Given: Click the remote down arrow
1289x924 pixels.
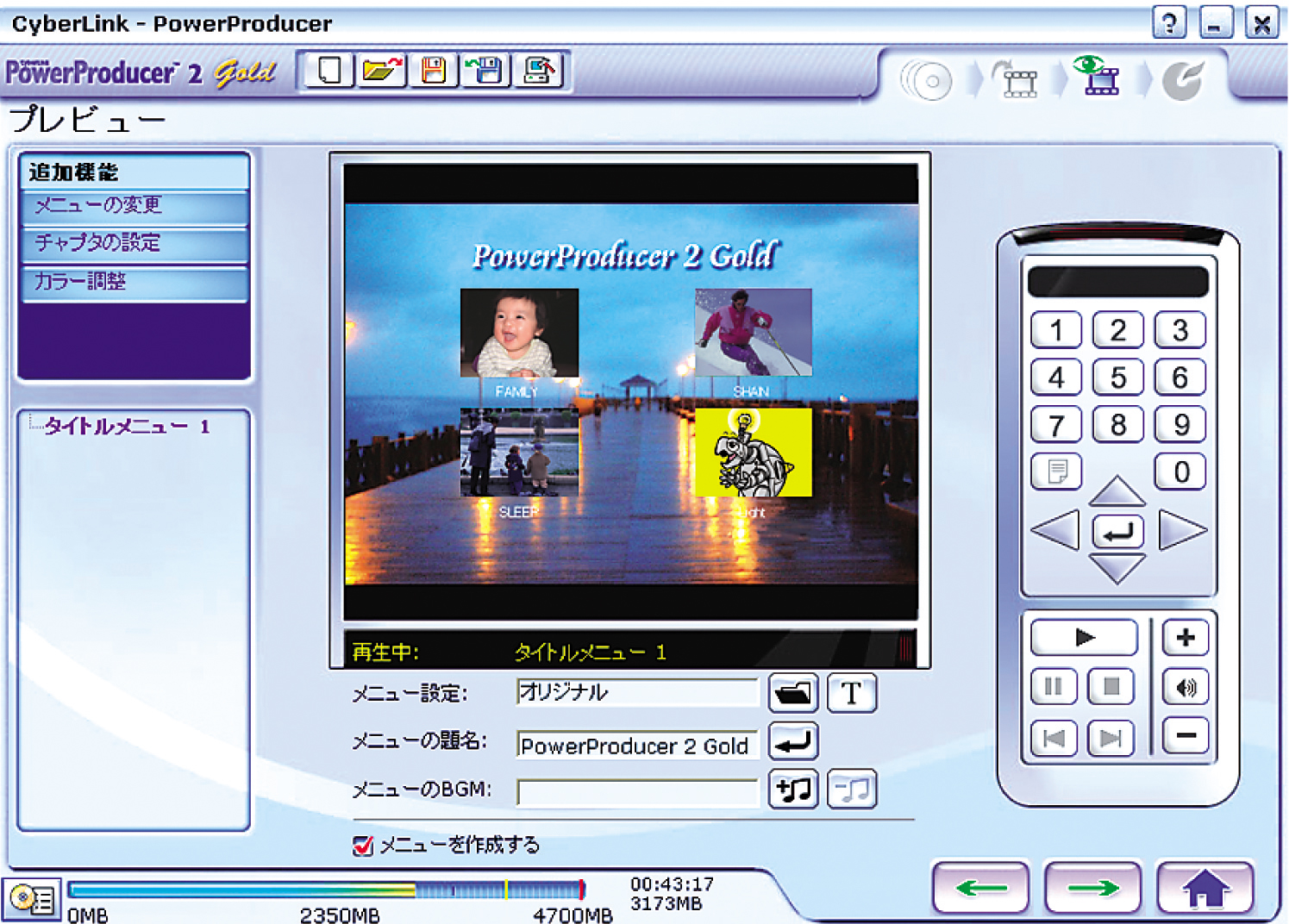Looking at the screenshot, I should pyautogui.click(x=1117, y=569).
